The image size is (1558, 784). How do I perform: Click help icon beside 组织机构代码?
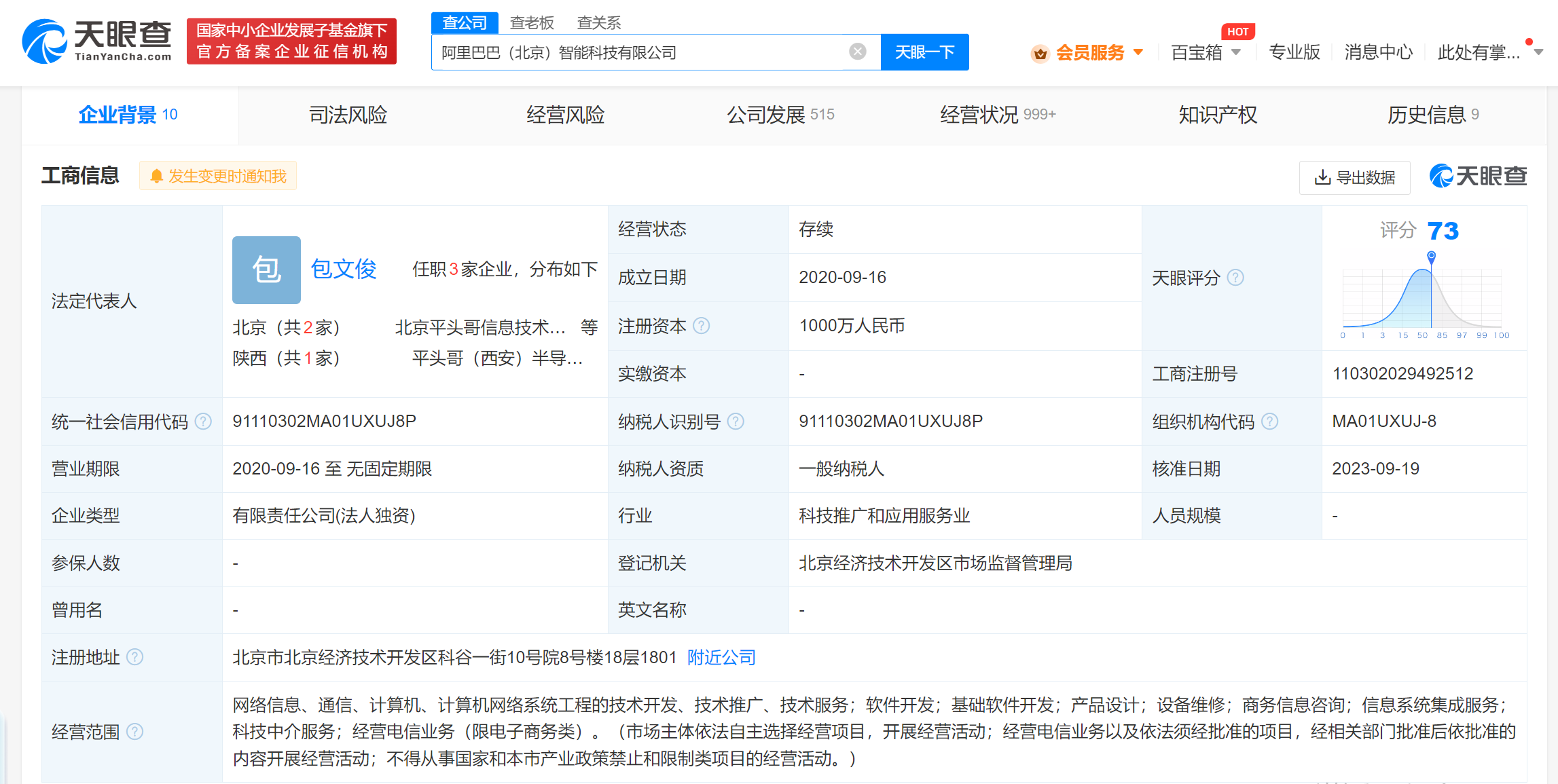1270,422
